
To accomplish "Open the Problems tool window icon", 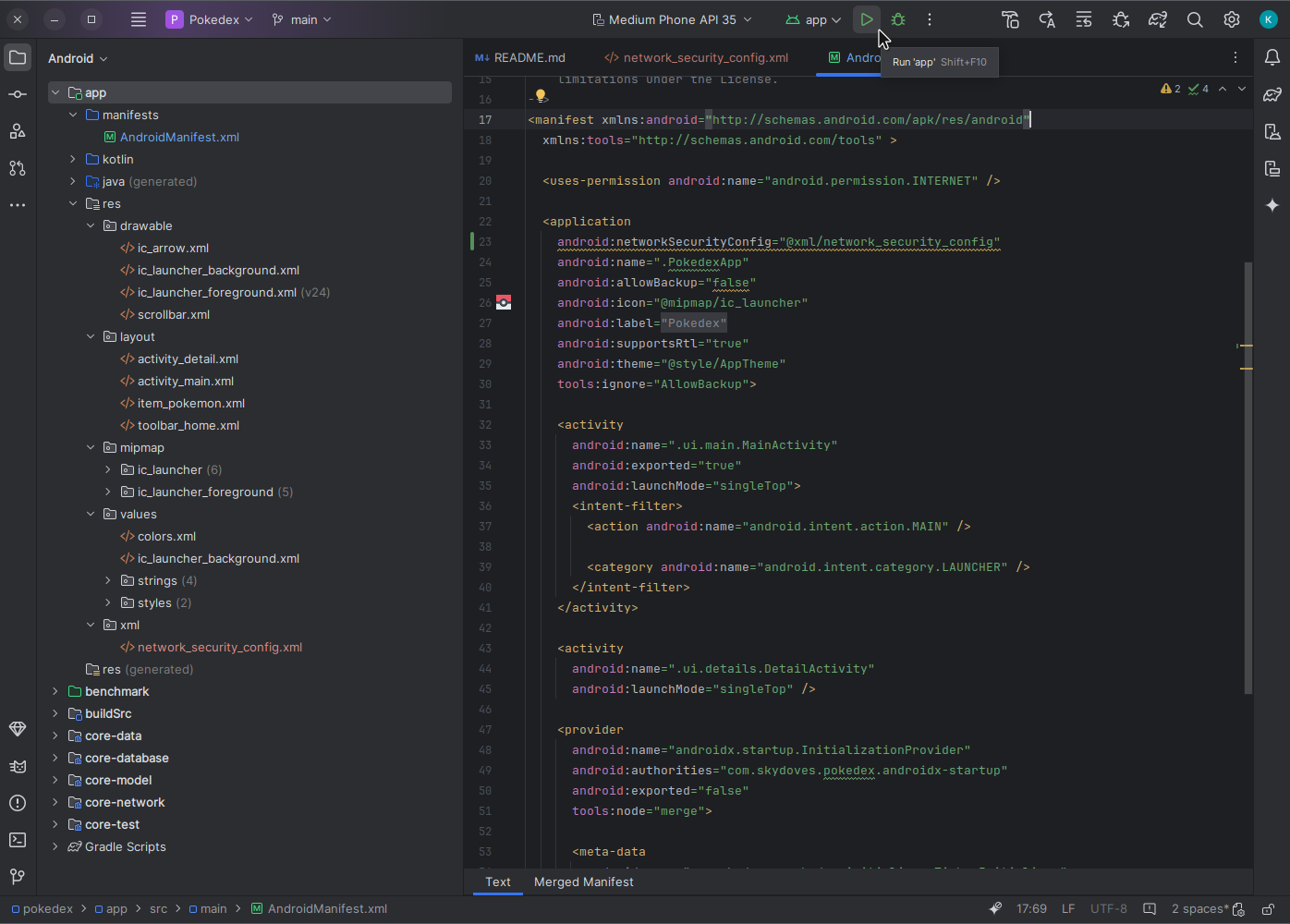I will tap(18, 803).
